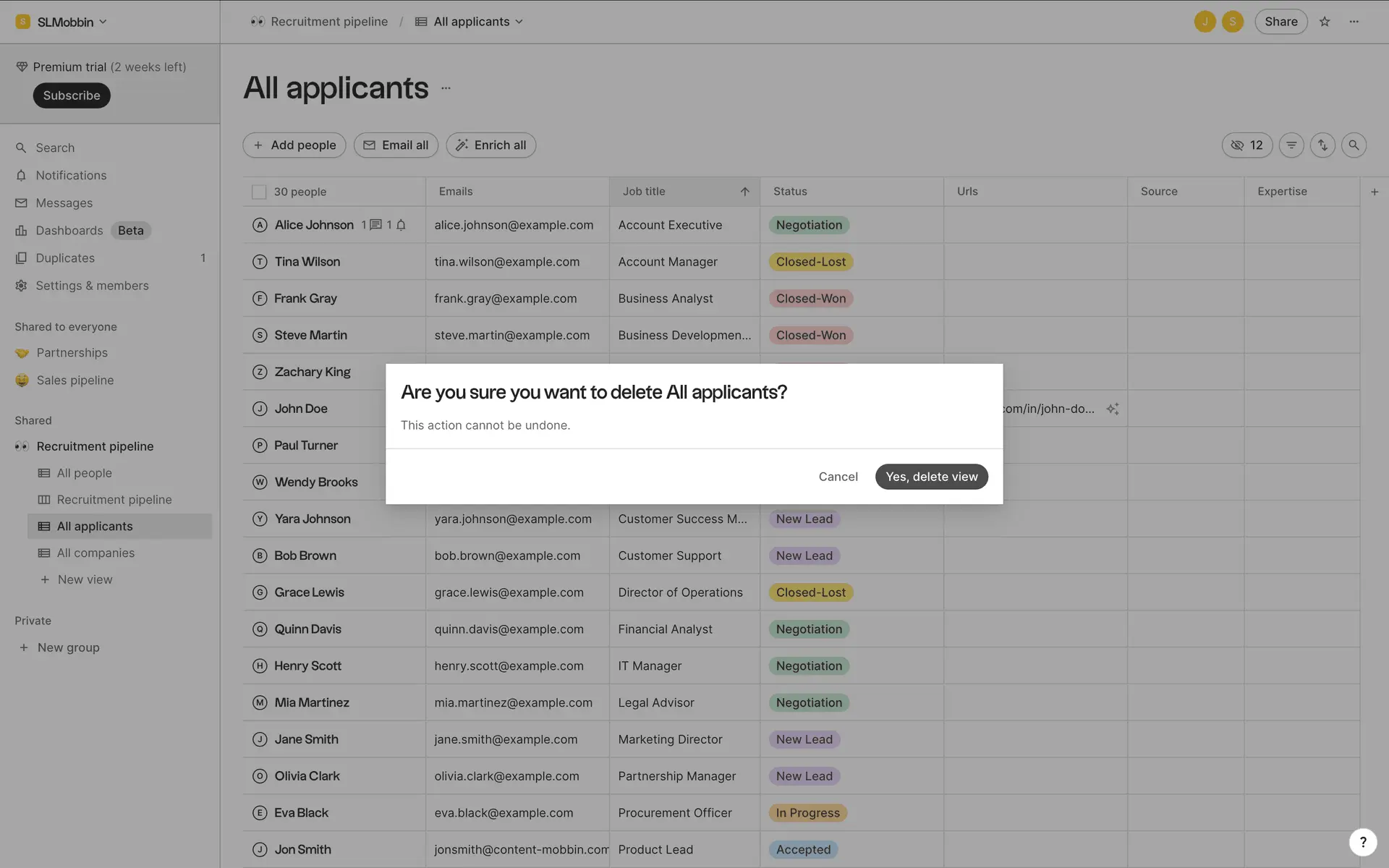This screenshot has height=868, width=1389.
Task: Open the filter icon in toolbar
Action: click(x=1291, y=145)
